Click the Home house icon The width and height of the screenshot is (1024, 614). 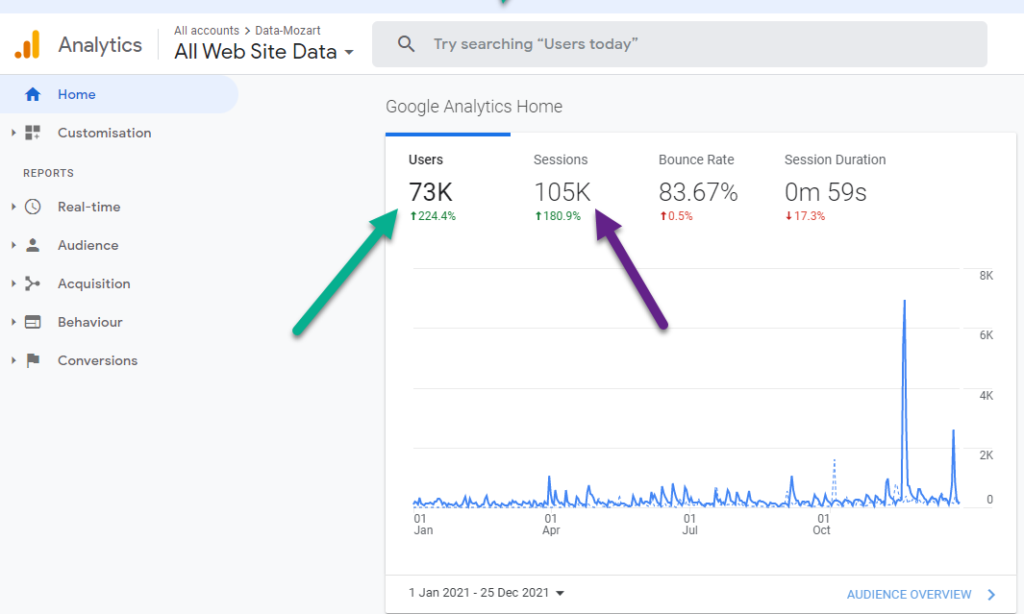pos(33,94)
